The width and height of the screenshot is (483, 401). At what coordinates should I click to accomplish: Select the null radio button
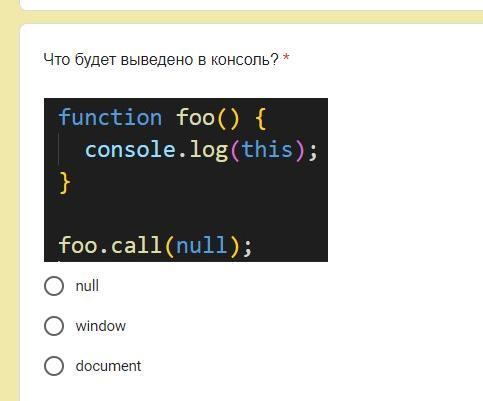point(54,286)
